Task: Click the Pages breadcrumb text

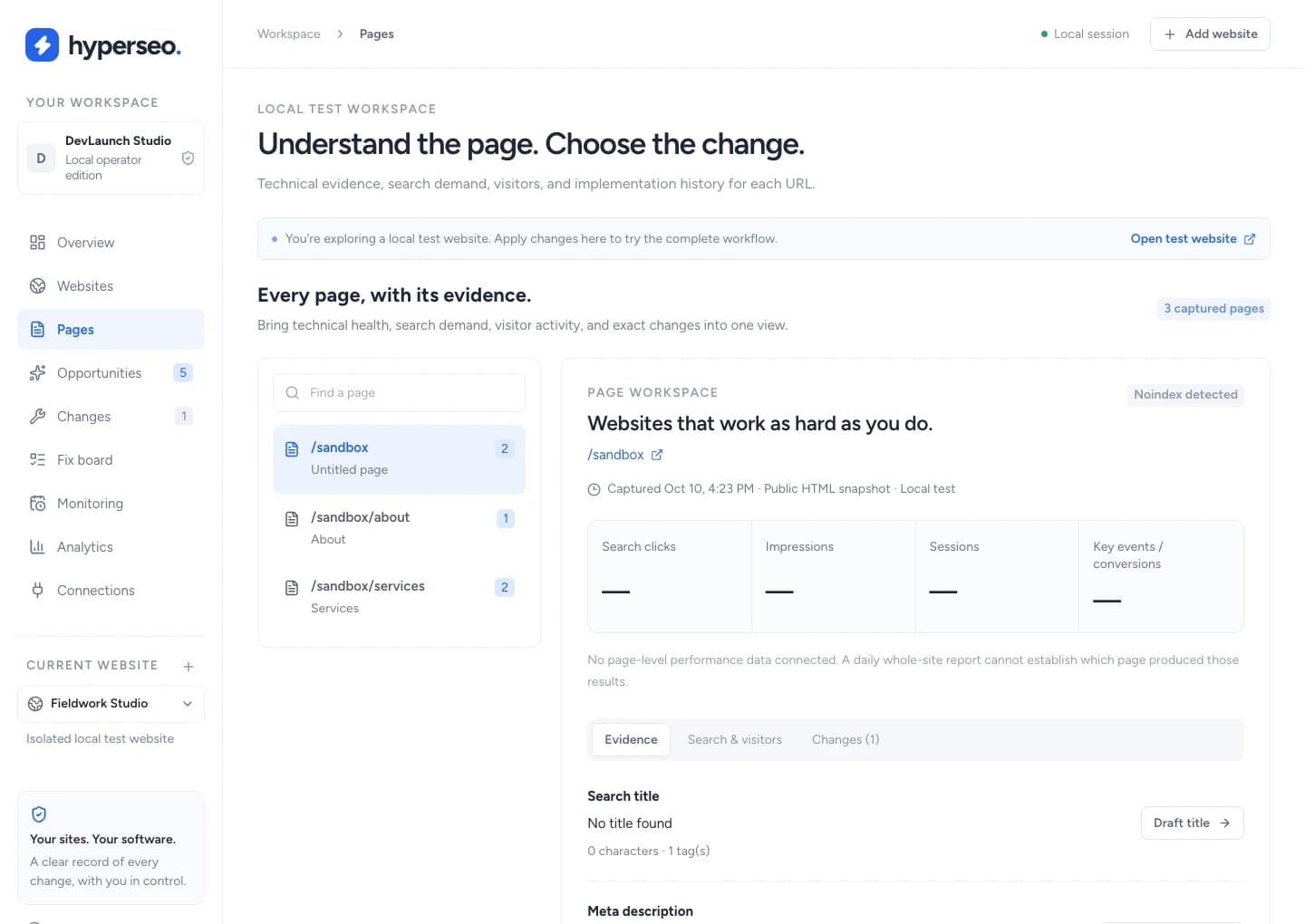Action: [376, 34]
